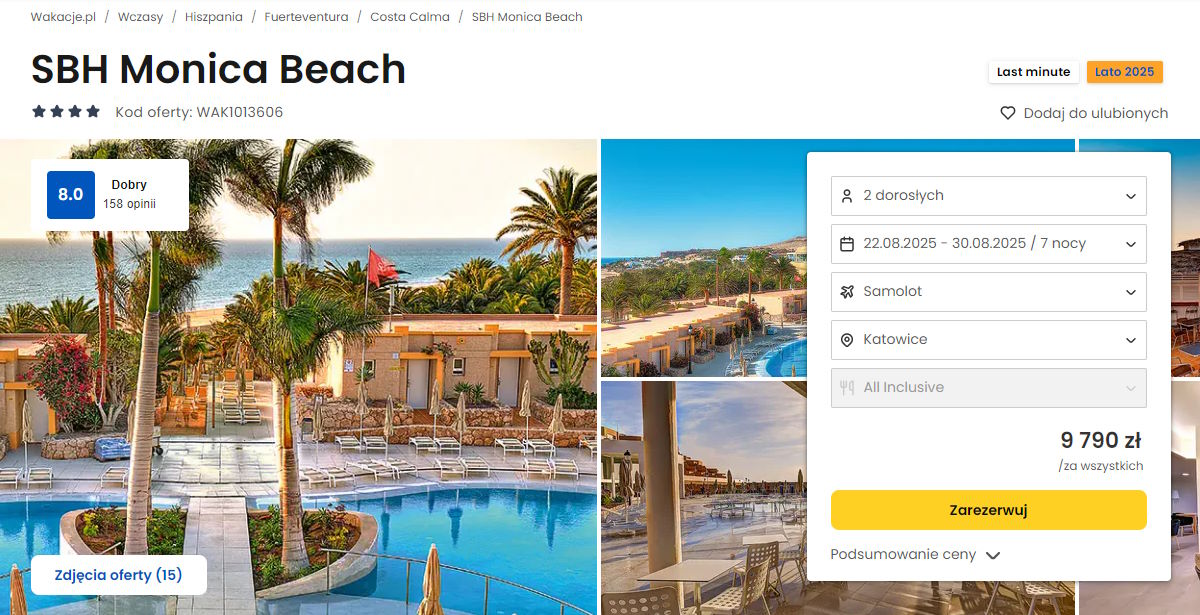
Task: Click the heart favorites icon
Action: [x=1008, y=113]
